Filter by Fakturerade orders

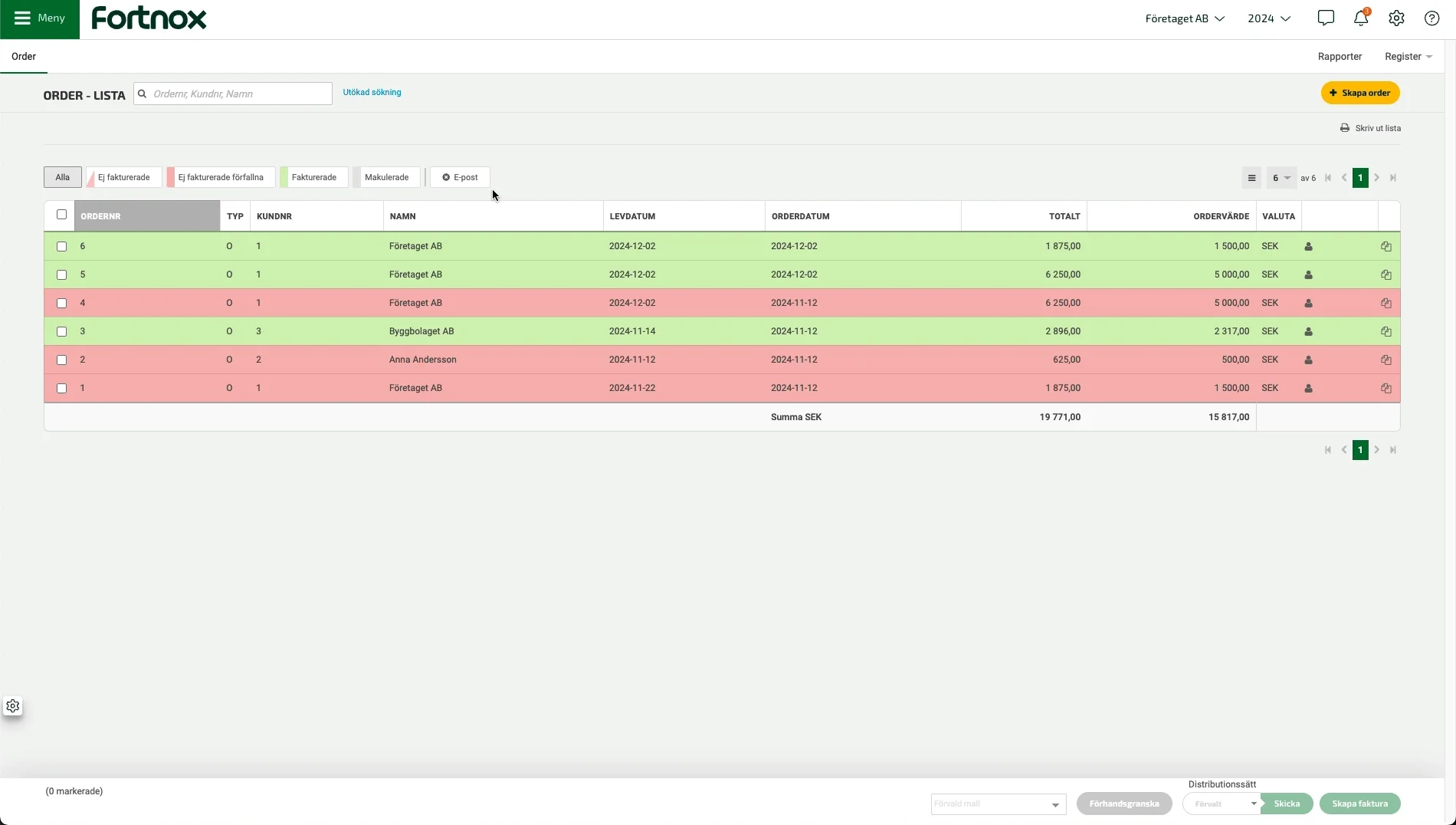(x=313, y=178)
